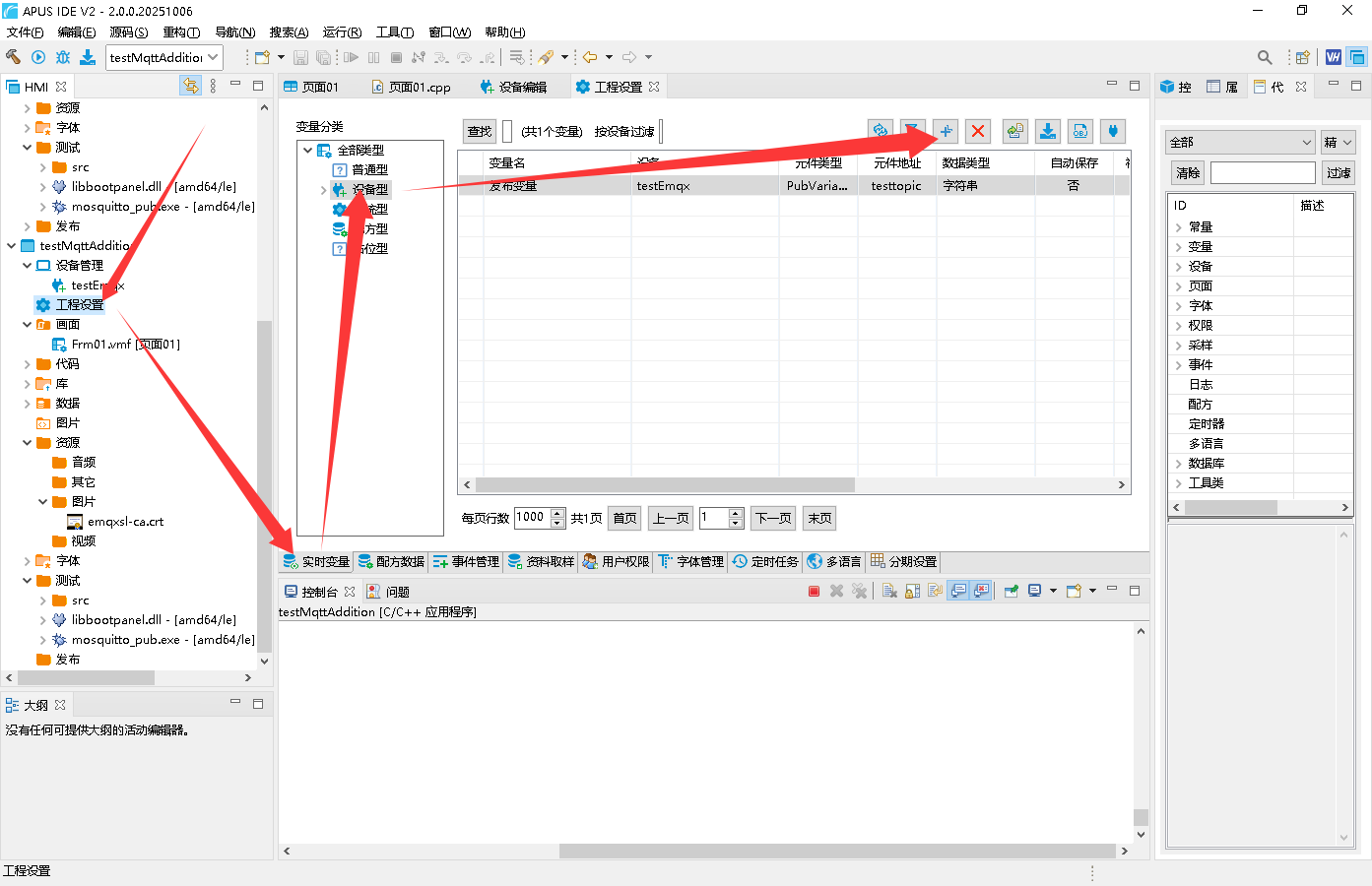Screen dimensions: 1372x886
Task: Open the 精 match-mode dropdown
Action: pos(1338,142)
